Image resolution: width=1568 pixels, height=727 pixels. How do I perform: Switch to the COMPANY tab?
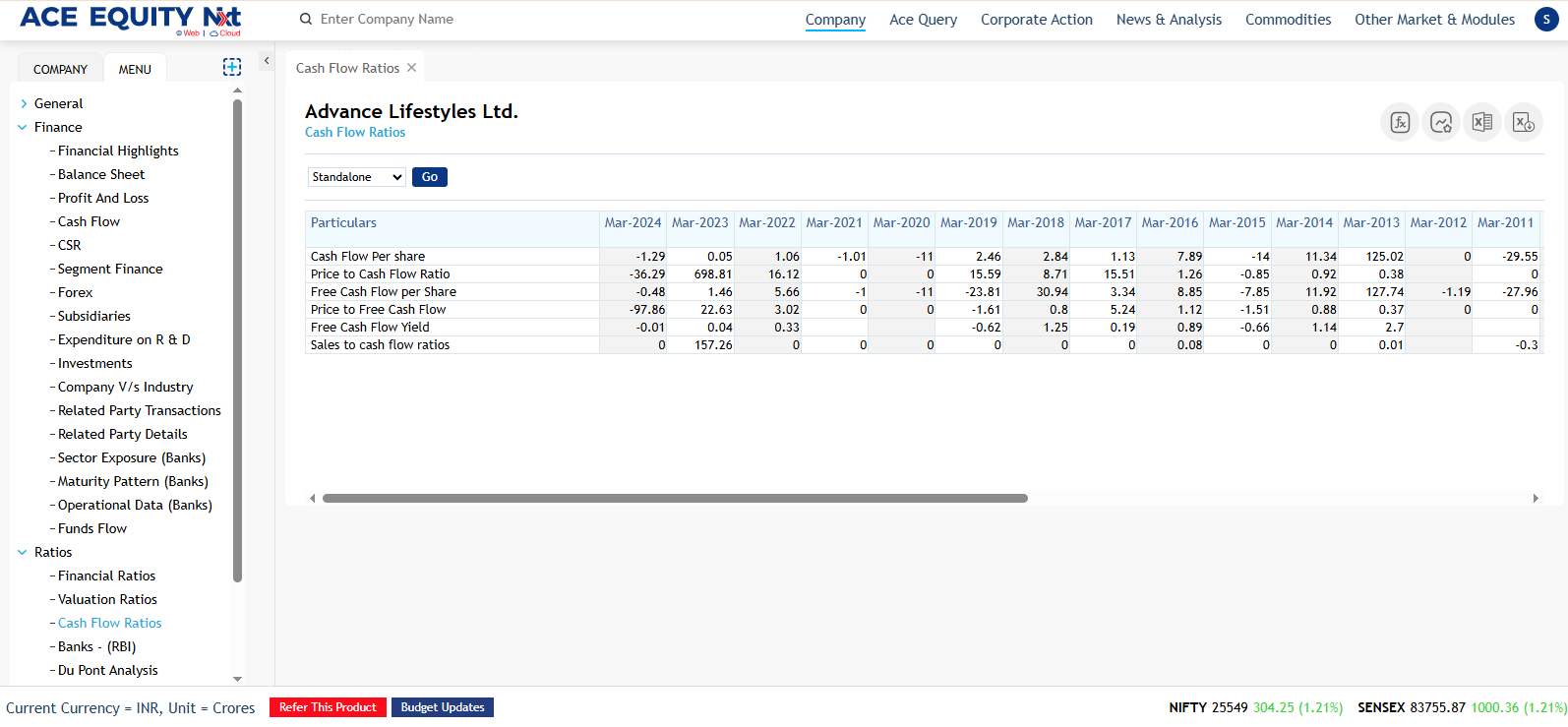click(x=60, y=69)
